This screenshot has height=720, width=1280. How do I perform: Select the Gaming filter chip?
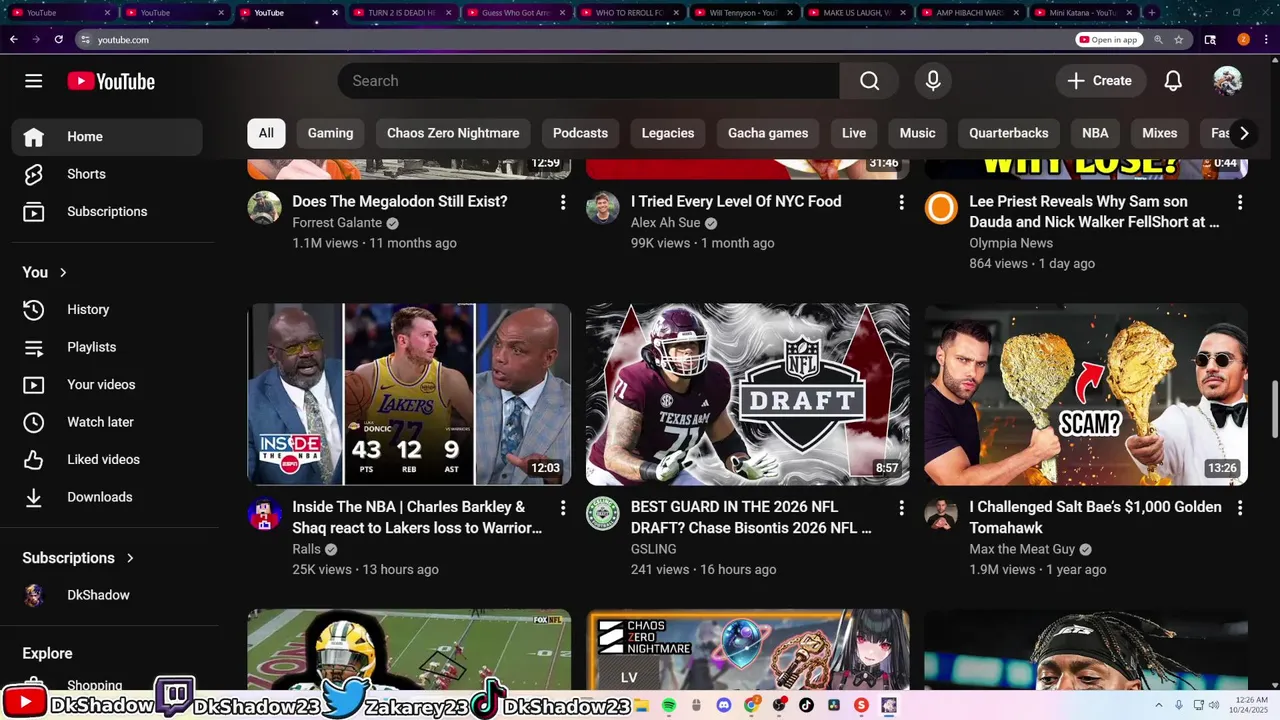tap(330, 133)
